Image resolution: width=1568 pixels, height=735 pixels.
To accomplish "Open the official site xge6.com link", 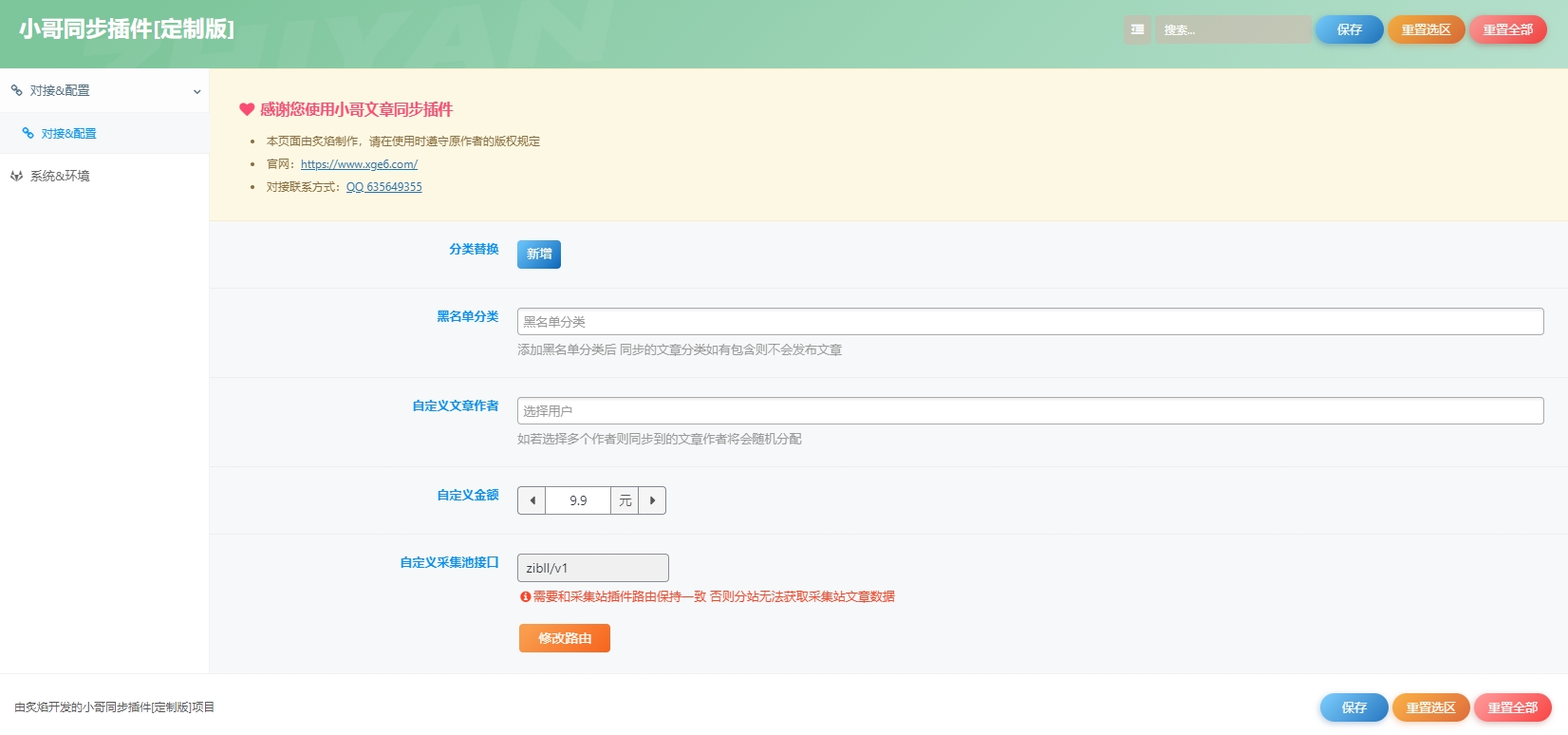I will click(x=359, y=164).
